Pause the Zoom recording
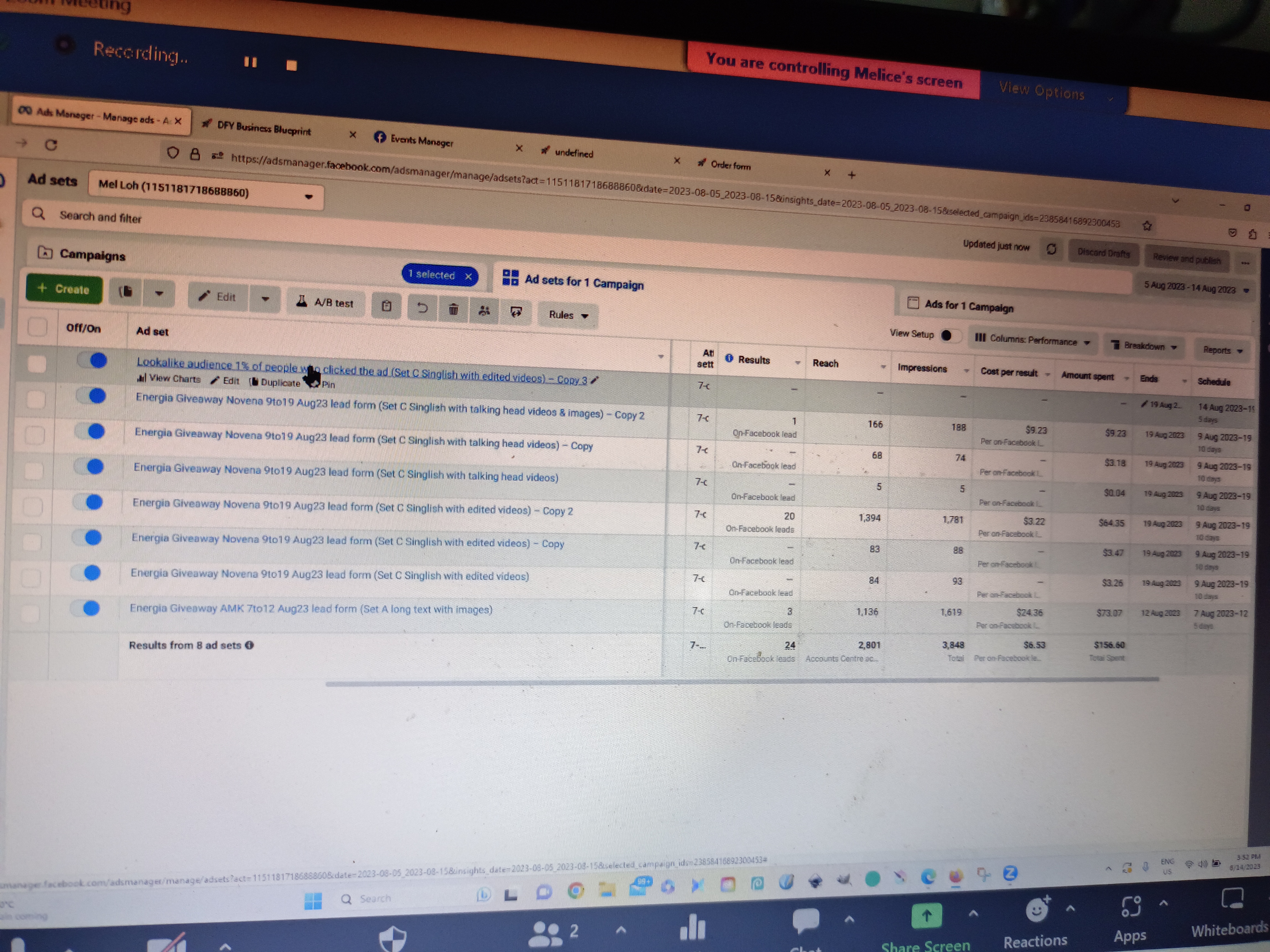The image size is (1270, 952). click(250, 62)
